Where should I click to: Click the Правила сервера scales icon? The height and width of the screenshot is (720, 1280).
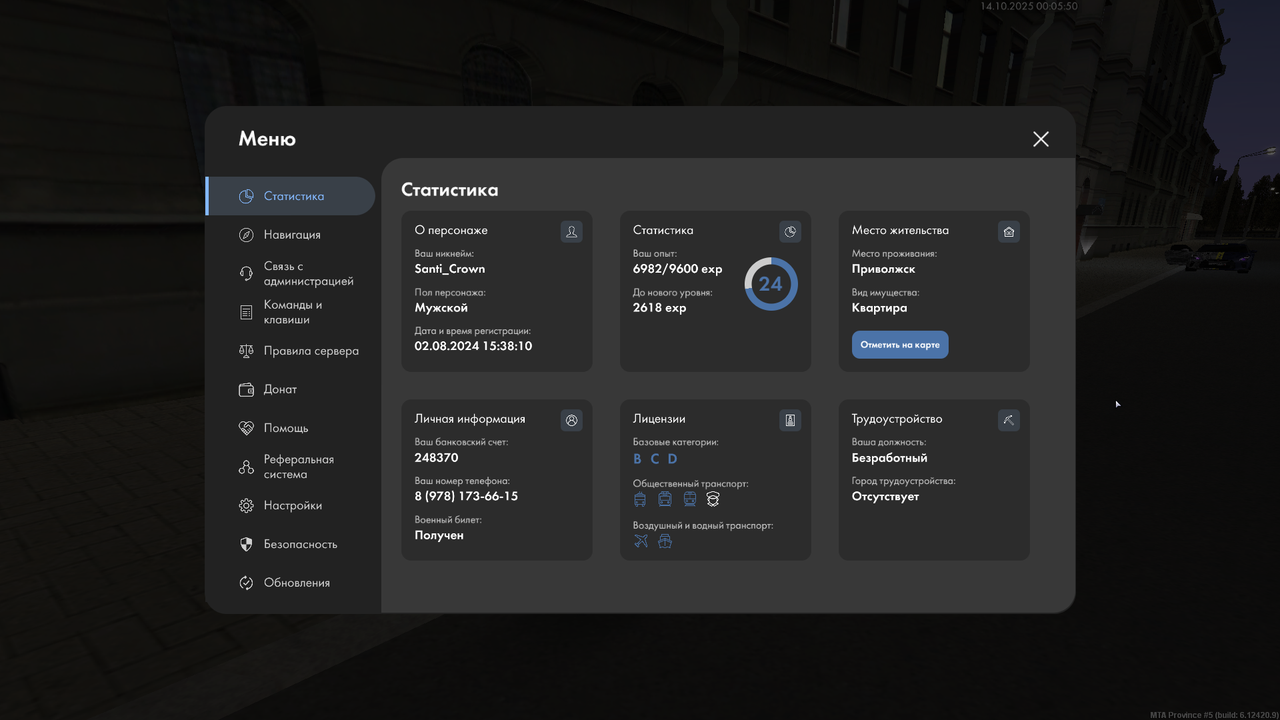(x=245, y=350)
